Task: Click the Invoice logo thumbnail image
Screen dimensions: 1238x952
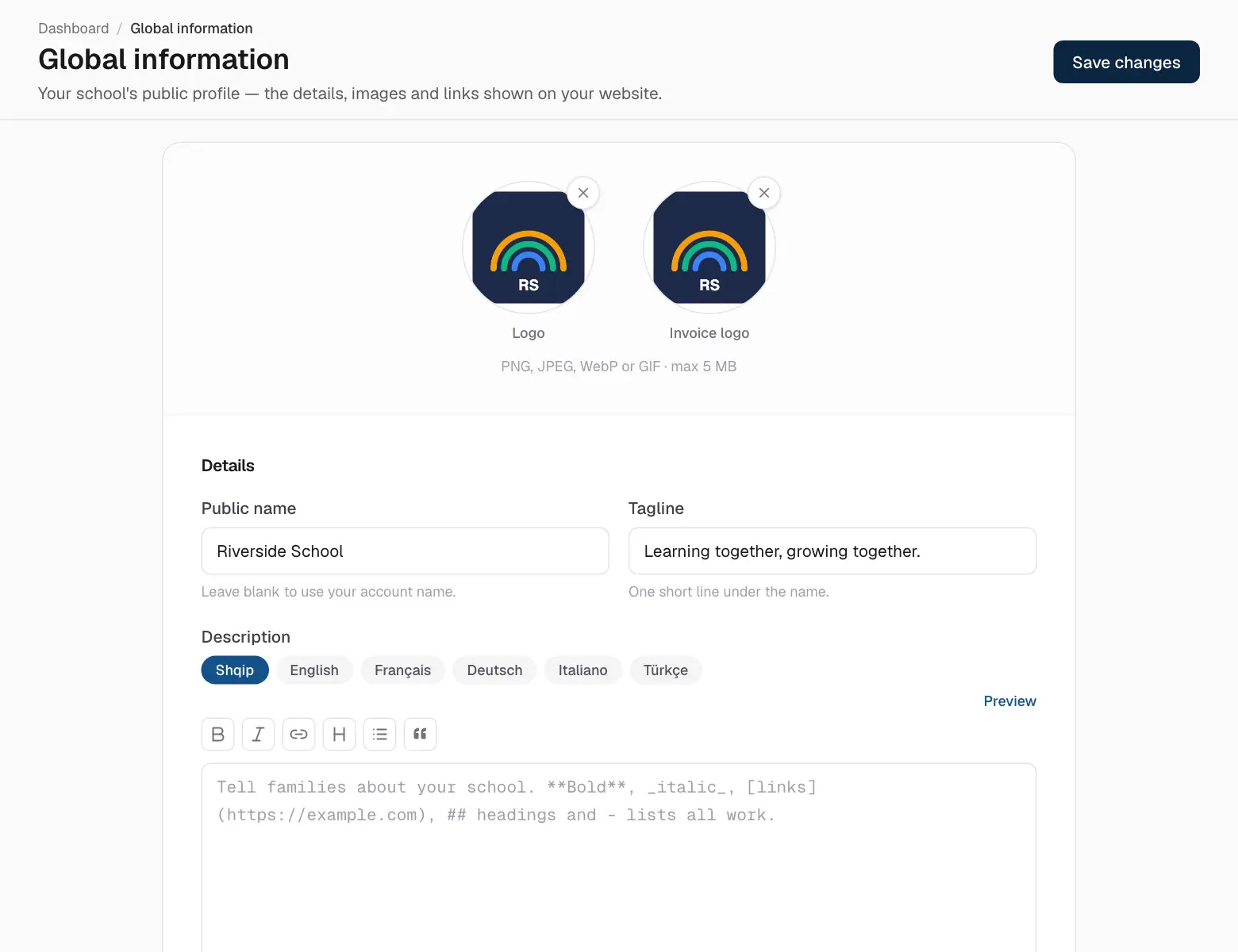Action: pos(709,248)
